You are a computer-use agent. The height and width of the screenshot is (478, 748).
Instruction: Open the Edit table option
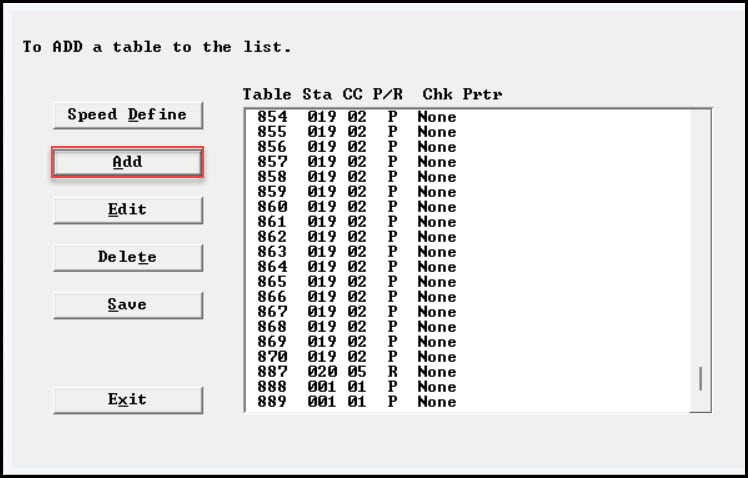[x=127, y=210]
